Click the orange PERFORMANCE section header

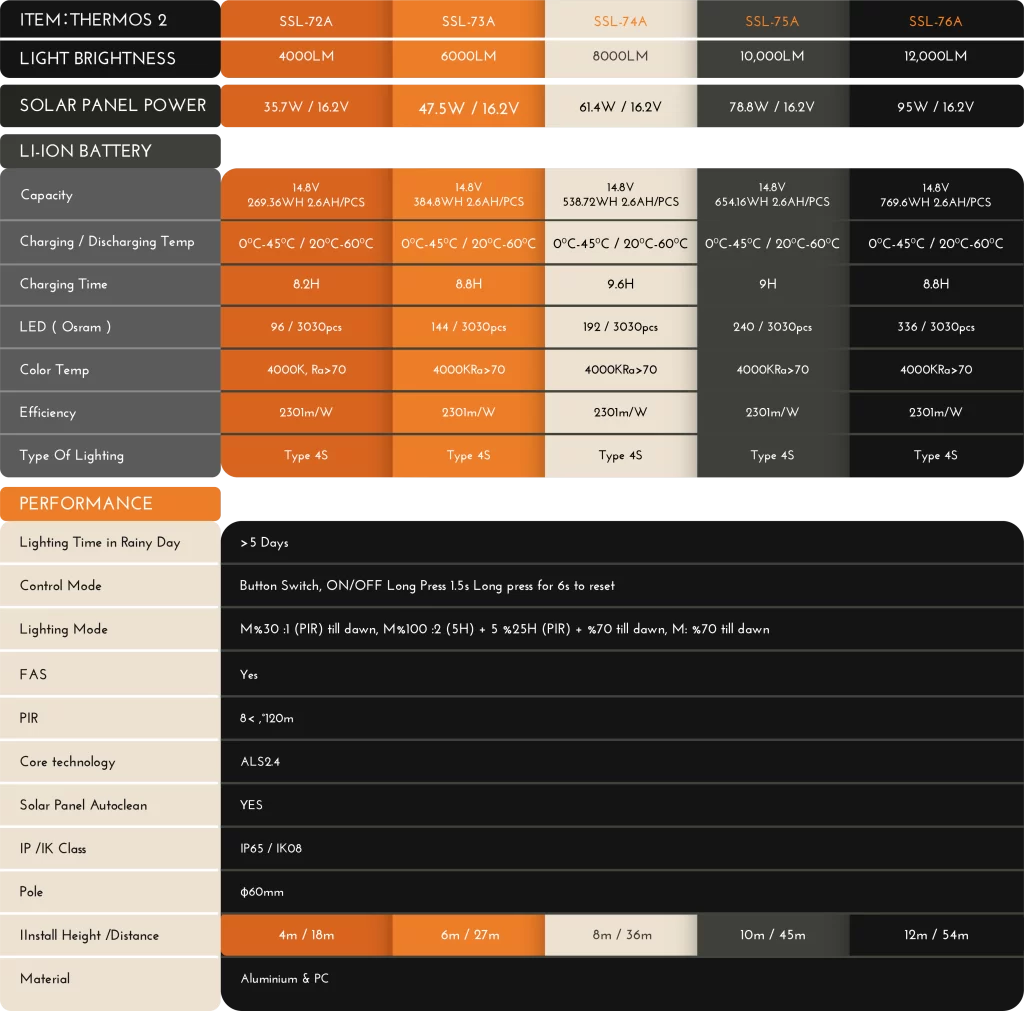pyautogui.click(x=110, y=503)
